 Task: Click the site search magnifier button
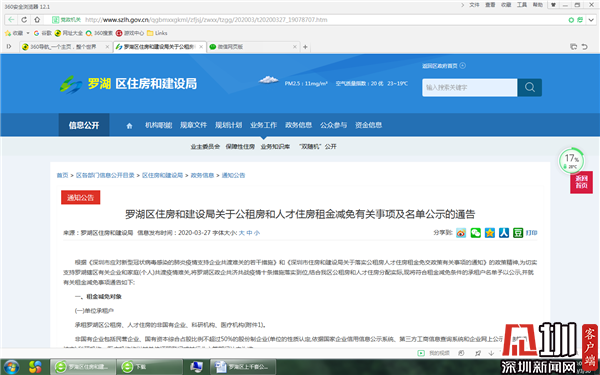pyautogui.click(x=530, y=87)
